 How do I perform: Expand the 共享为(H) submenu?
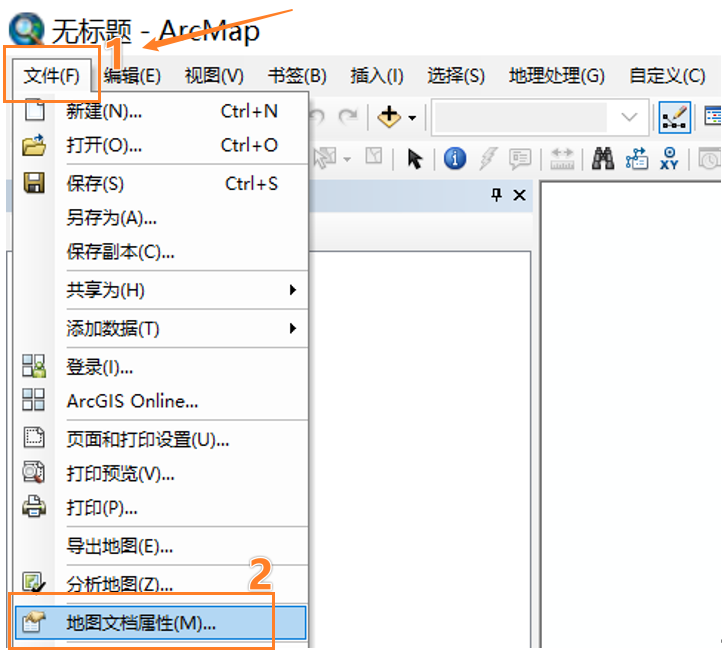pos(160,290)
